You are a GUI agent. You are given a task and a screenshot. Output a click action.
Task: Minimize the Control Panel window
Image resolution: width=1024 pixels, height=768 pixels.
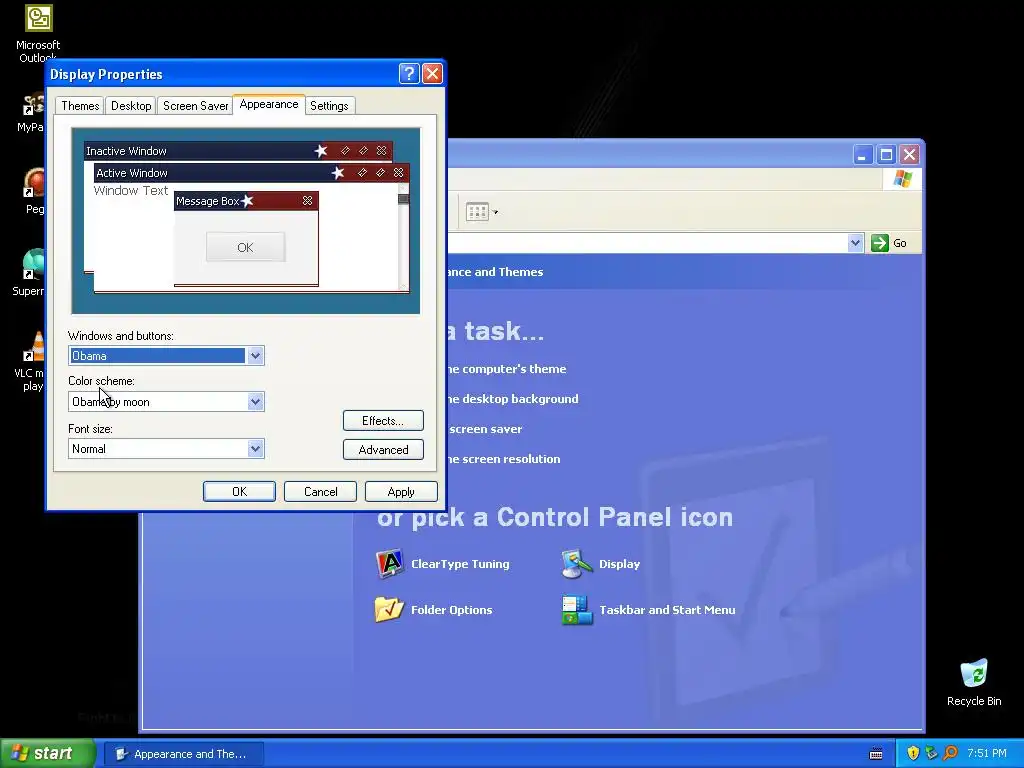[x=863, y=155]
